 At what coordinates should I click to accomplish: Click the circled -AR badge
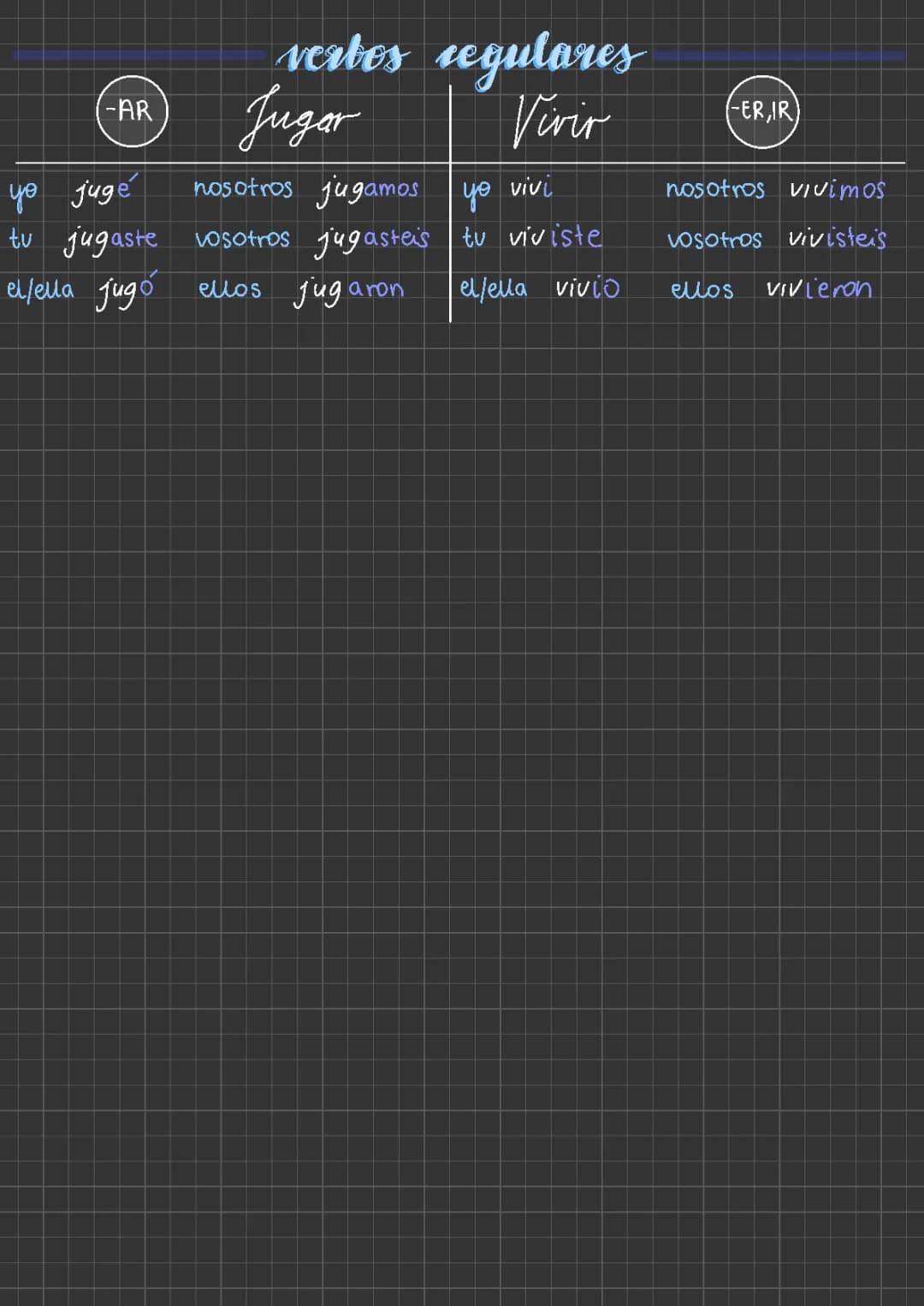pos(132,111)
